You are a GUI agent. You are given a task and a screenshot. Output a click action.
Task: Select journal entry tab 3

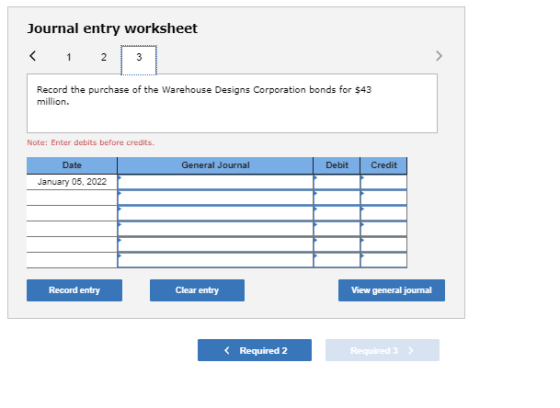pos(139,60)
